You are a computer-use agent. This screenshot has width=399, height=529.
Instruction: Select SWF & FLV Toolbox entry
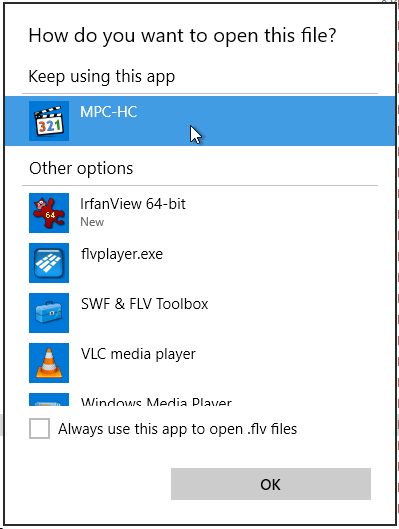200,313
